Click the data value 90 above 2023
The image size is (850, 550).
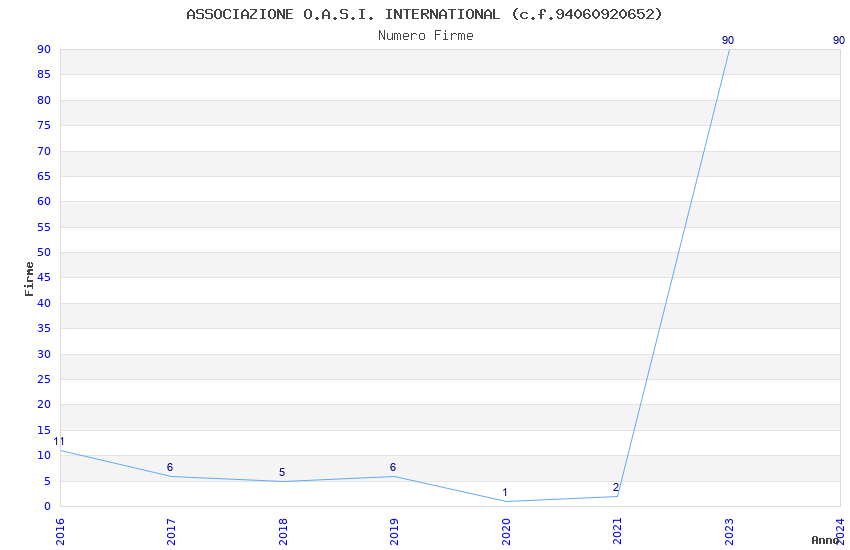(728, 41)
